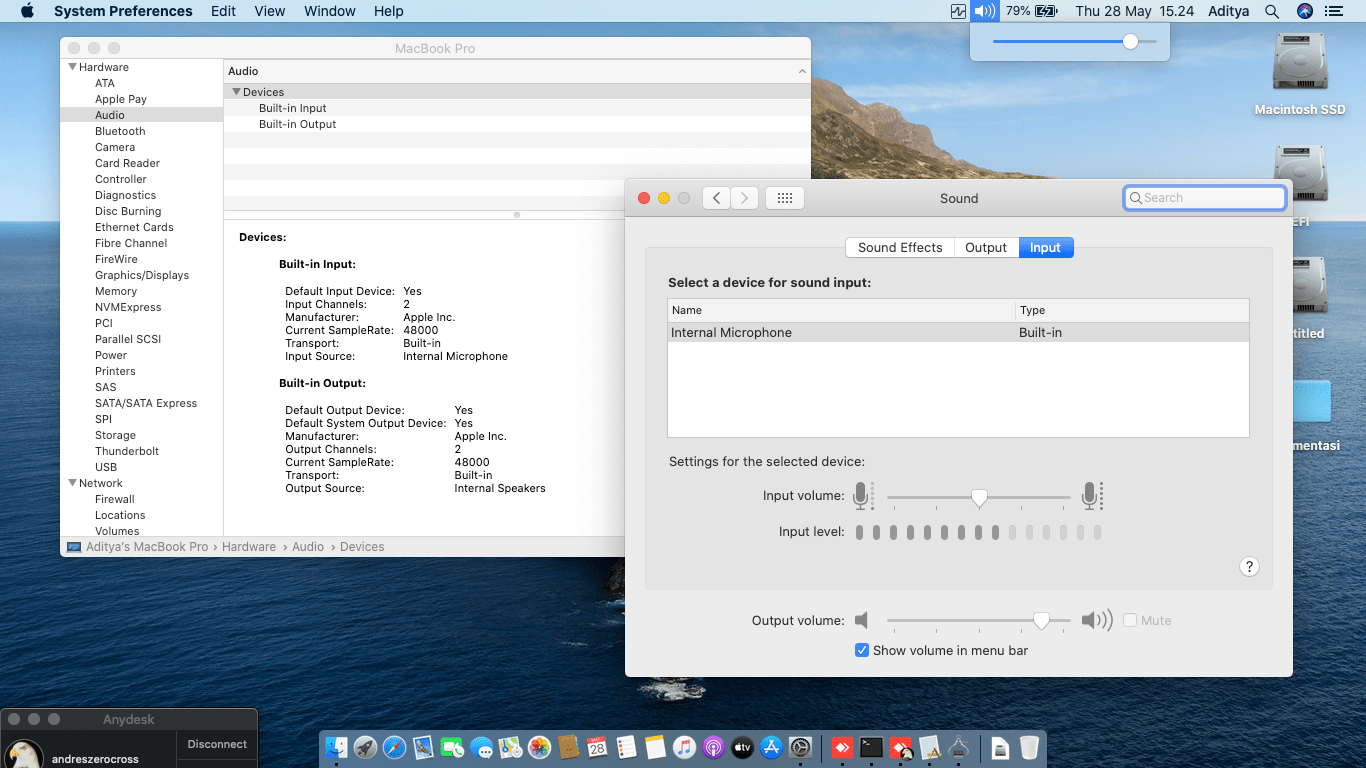The width and height of the screenshot is (1366, 768).
Task: Open Sound help question mark button
Action: [x=1249, y=567]
